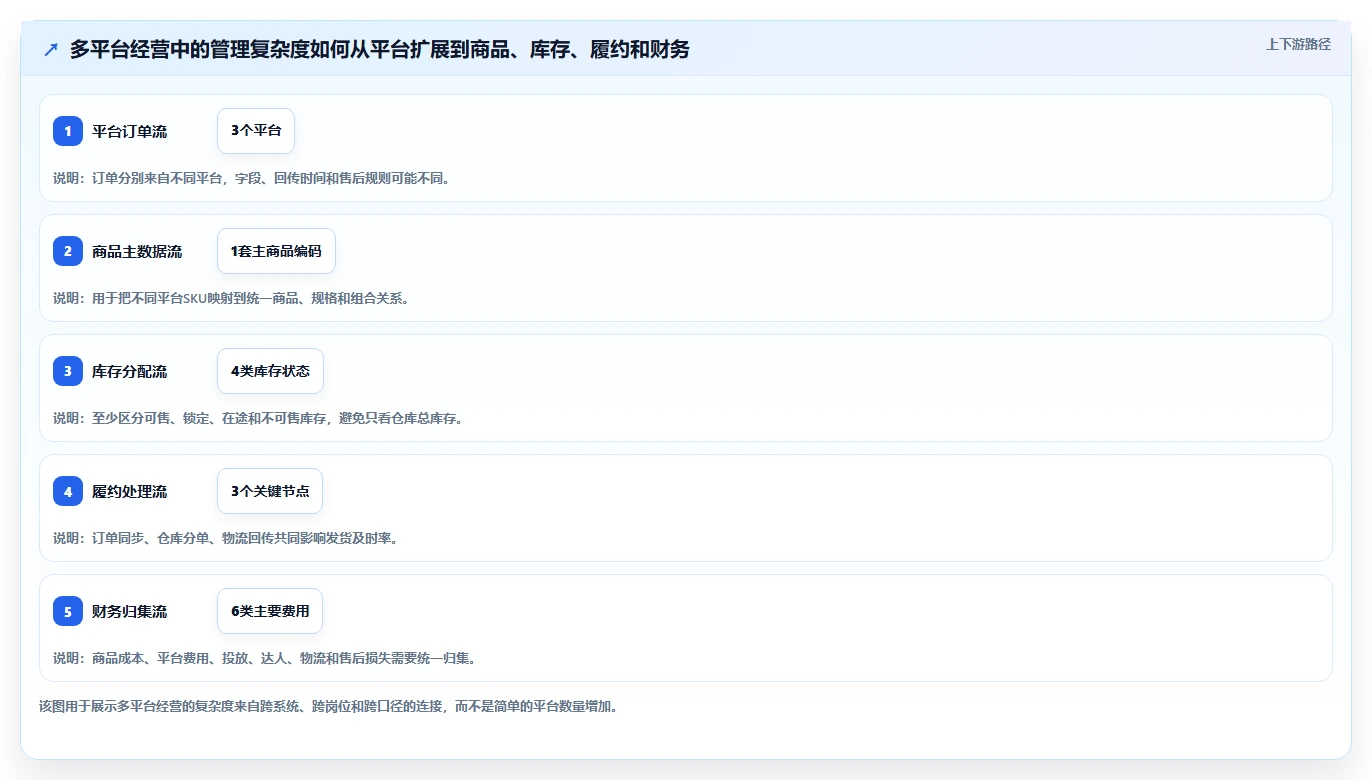
Task: Click the 库存分配流 heading
Action: click(x=129, y=371)
